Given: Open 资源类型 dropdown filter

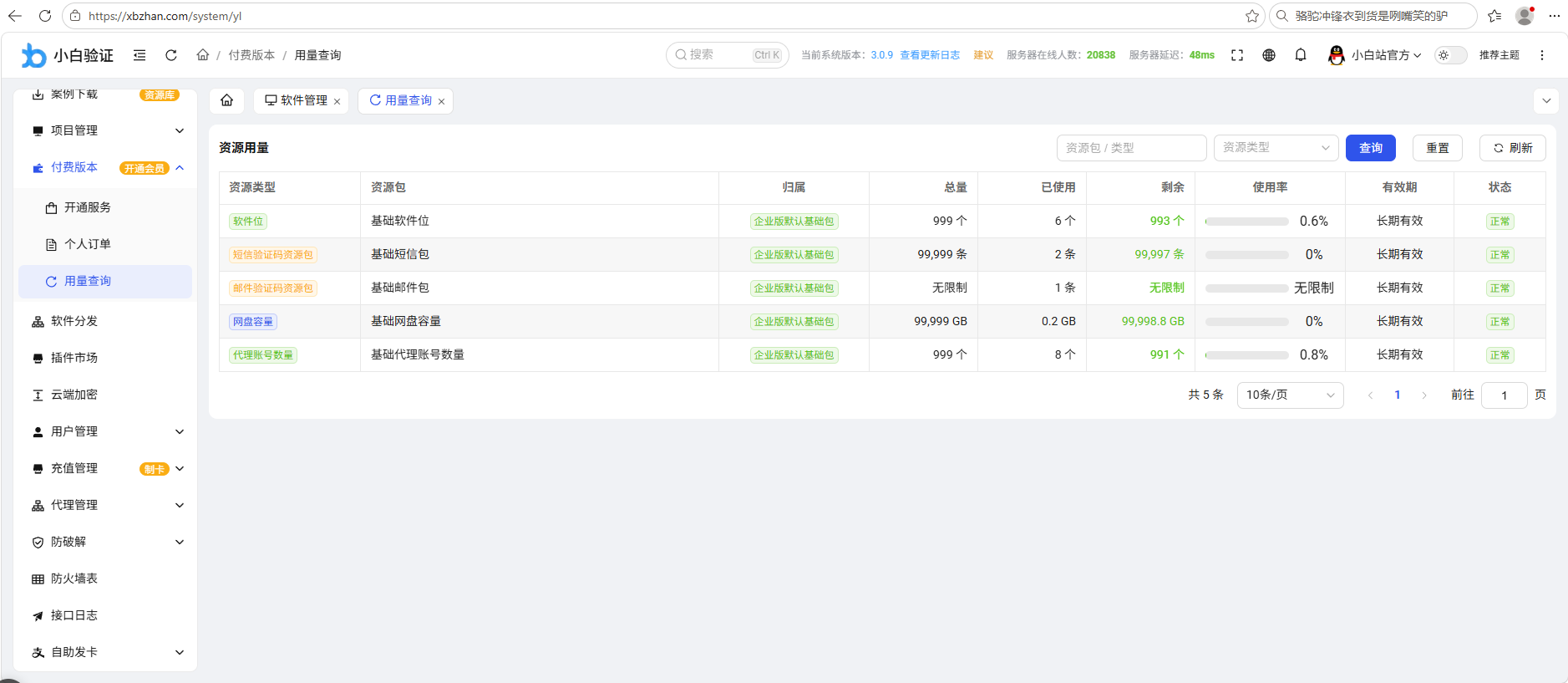Looking at the screenshot, I should coord(1276,148).
